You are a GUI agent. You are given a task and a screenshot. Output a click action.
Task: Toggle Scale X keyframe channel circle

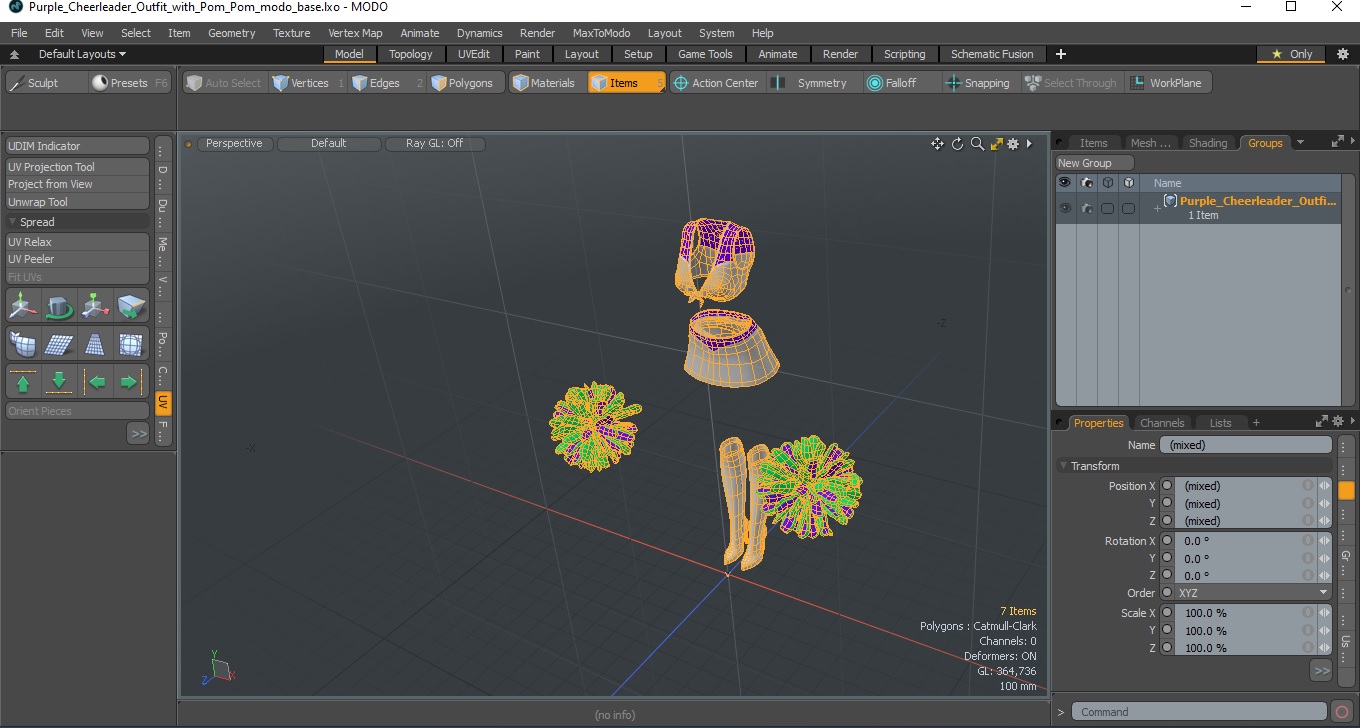pos(1167,613)
